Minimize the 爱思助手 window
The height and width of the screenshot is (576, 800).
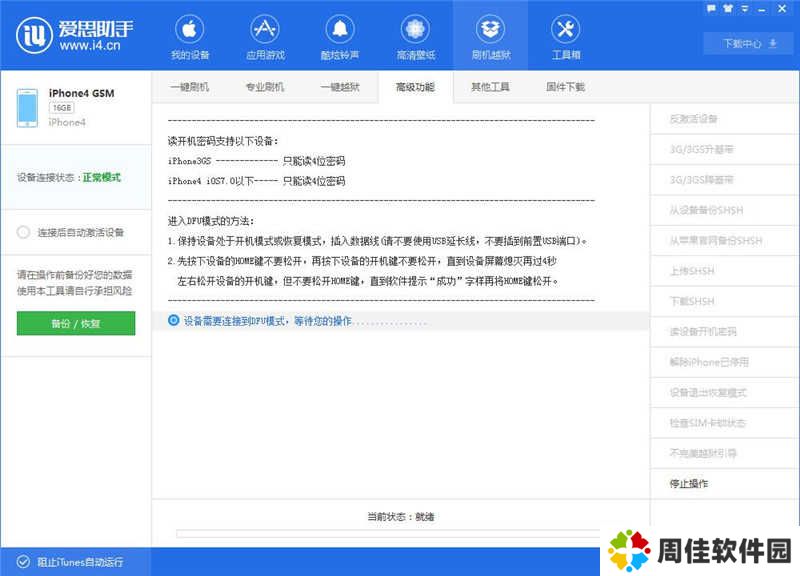tap(762, 9)
